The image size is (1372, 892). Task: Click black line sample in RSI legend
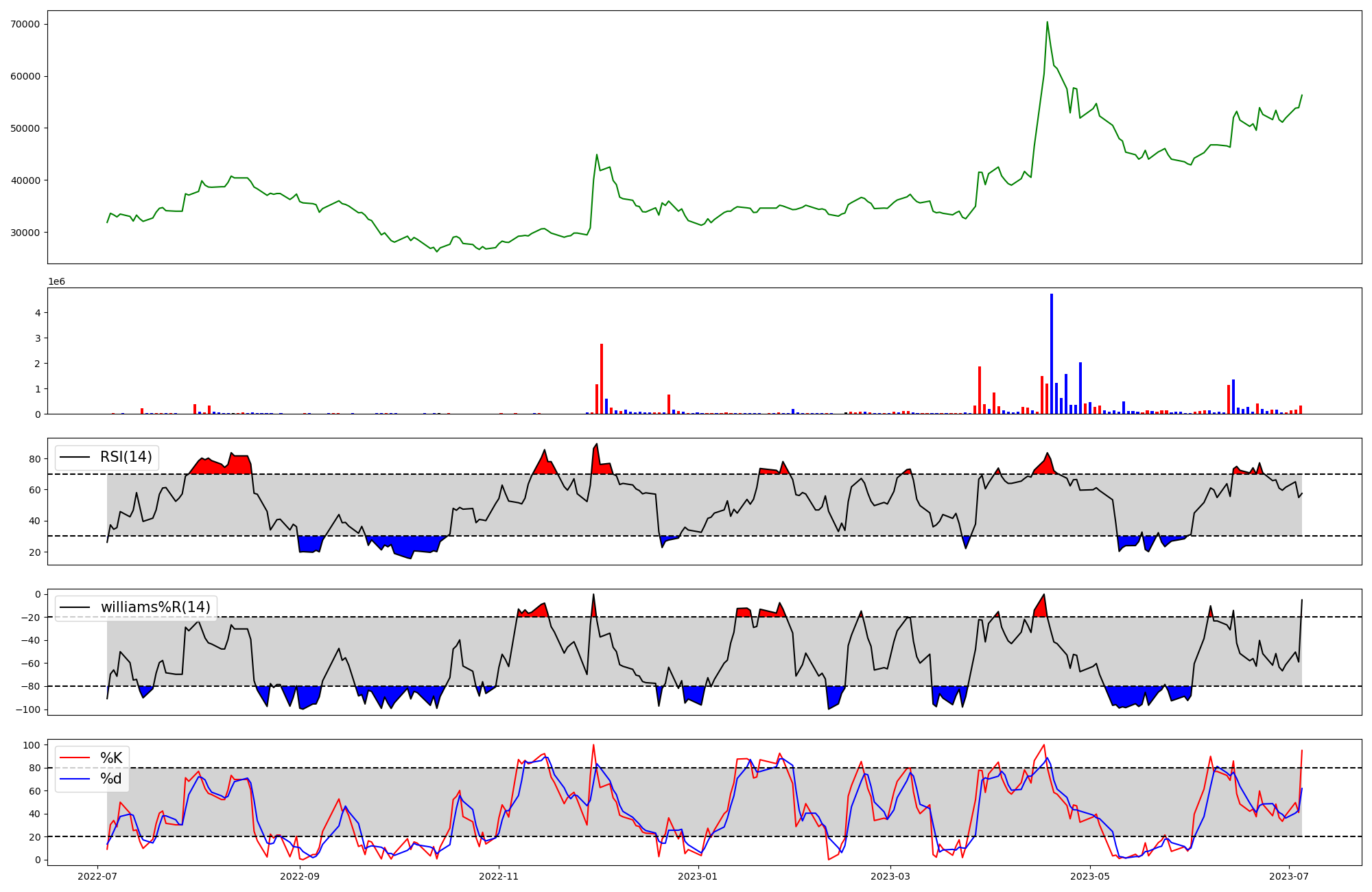[75, 457]
